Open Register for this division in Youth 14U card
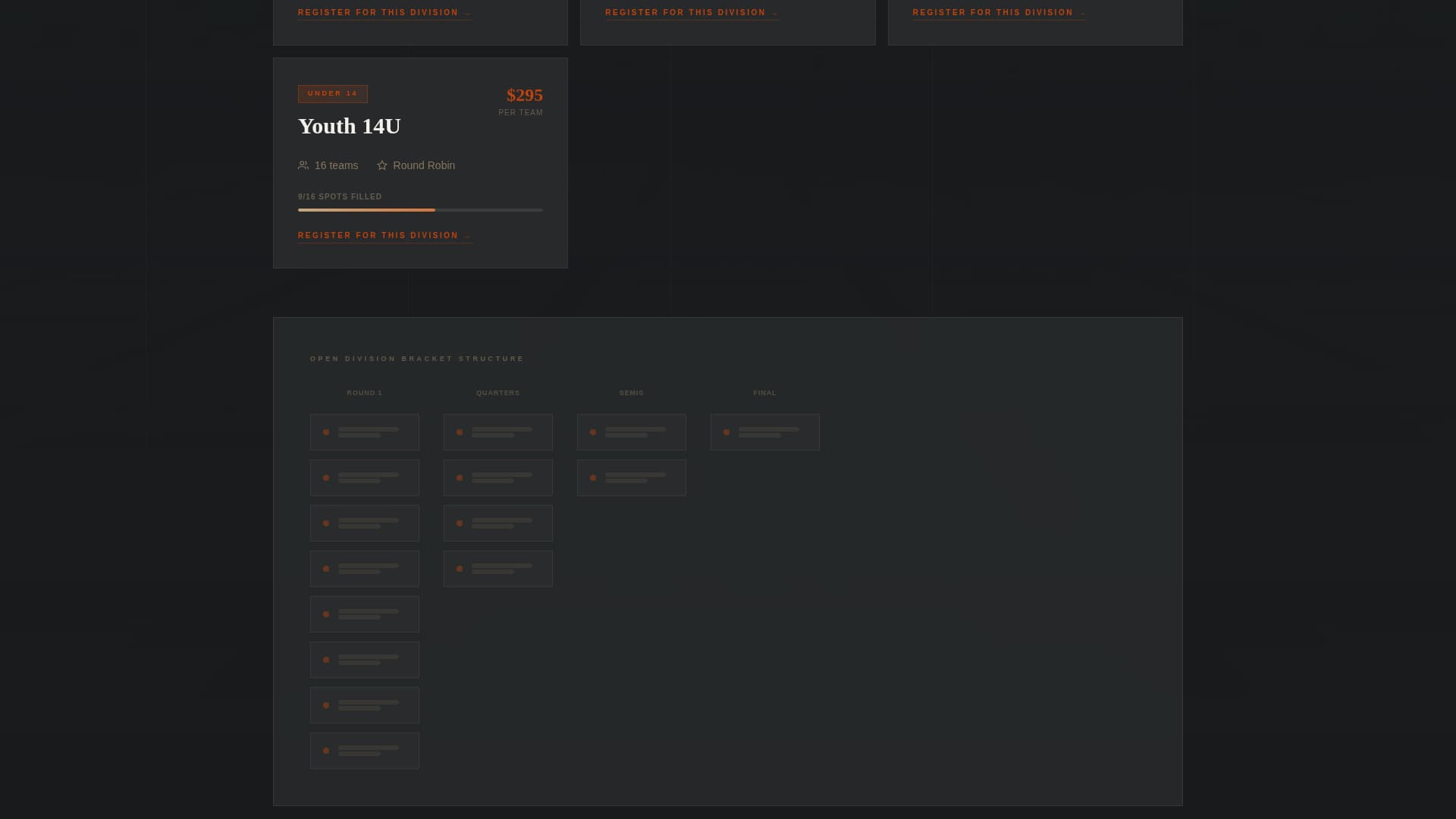The width and height of the screenshot is (1456, 819). coord(378,236)
